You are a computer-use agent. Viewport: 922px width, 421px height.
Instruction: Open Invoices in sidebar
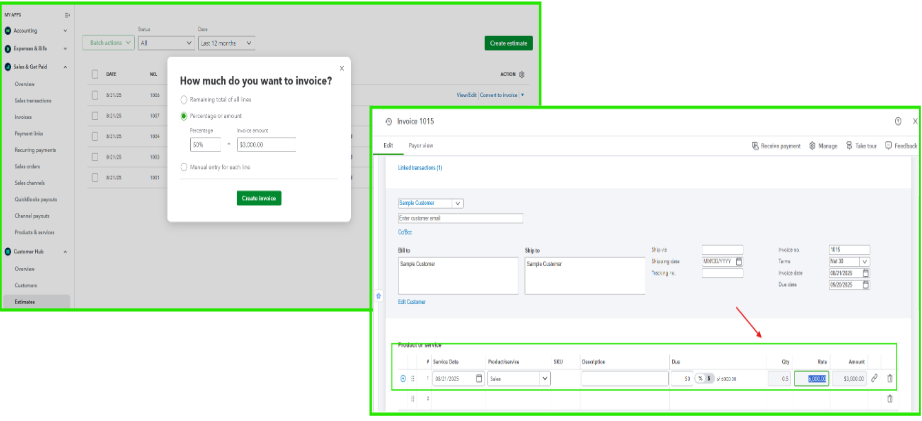pos(23,117)
